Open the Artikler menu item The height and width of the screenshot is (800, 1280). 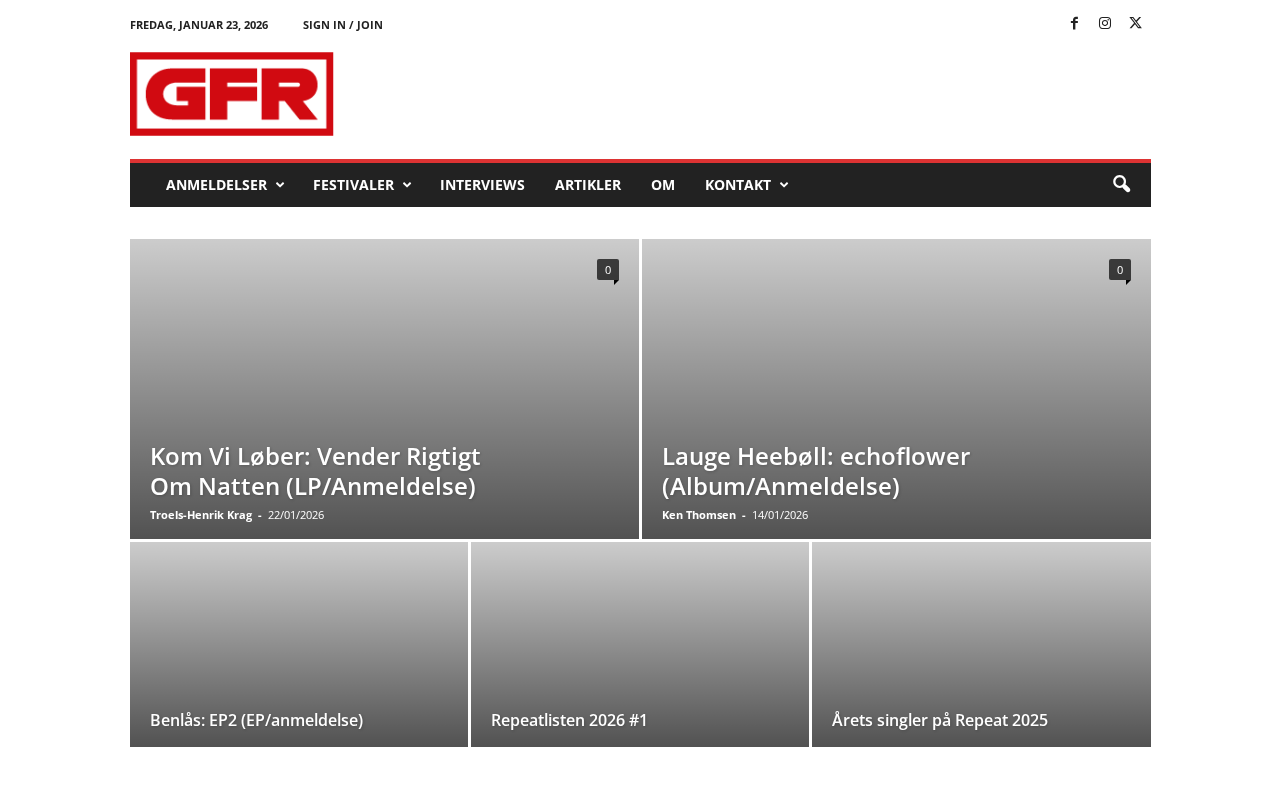(x=588, y=185)
